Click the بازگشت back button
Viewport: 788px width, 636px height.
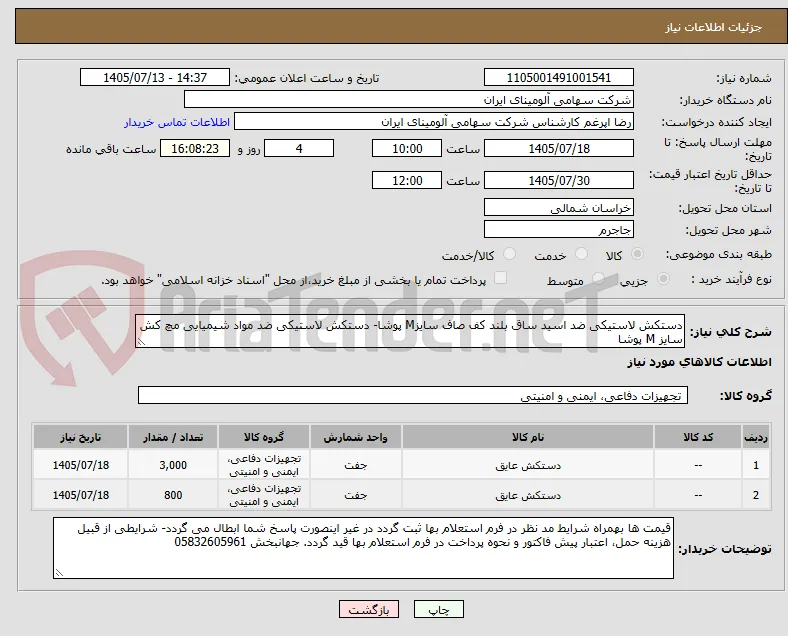(x=369, y=609)
